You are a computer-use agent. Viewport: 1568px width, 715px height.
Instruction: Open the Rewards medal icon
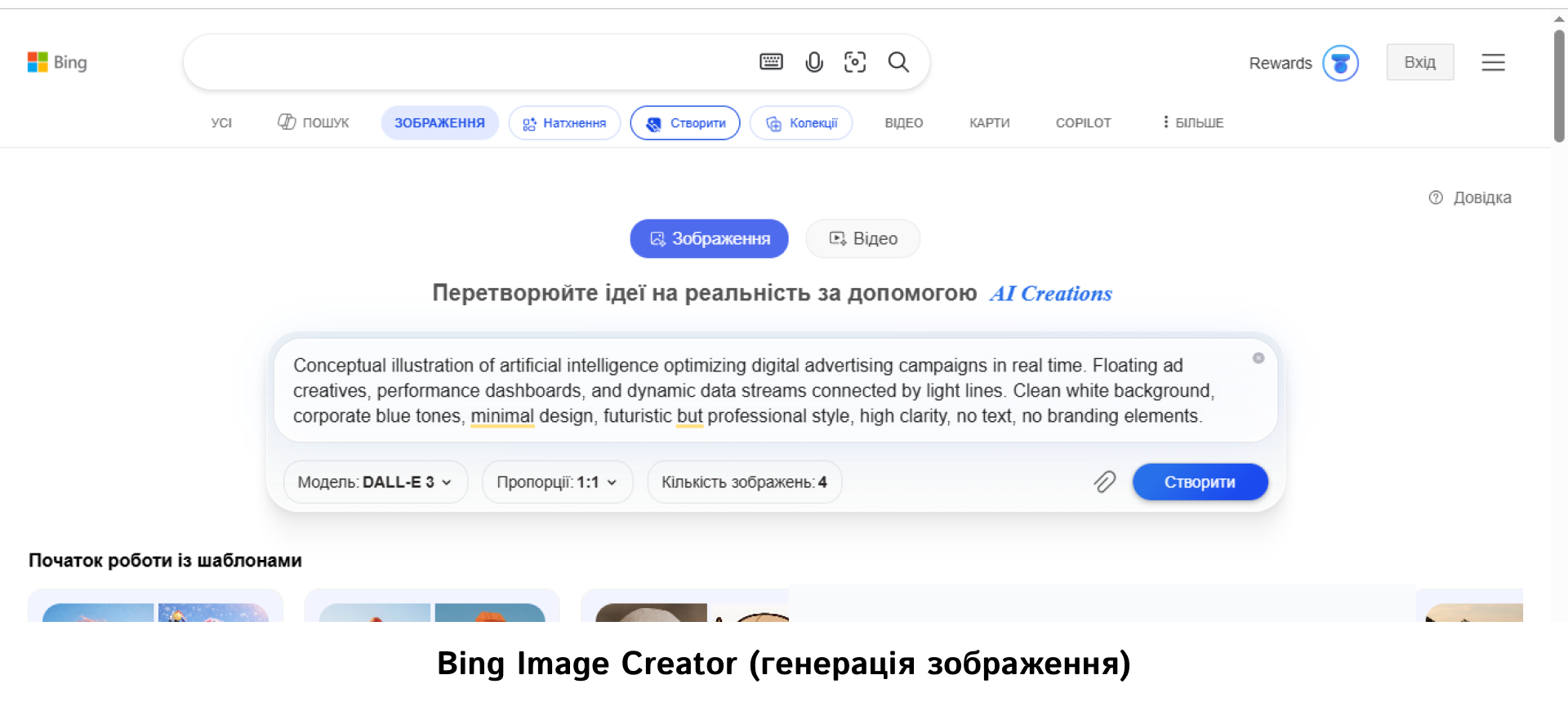click(x=1340, y=63)
